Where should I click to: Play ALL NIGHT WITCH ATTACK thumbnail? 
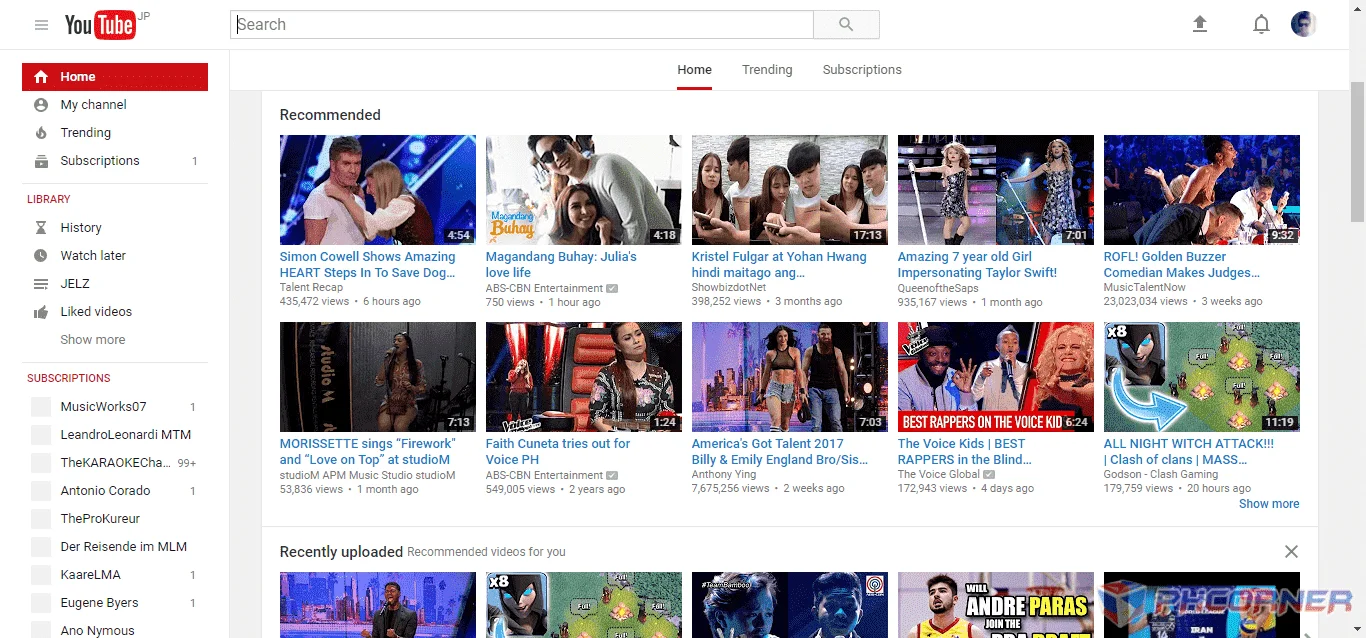coord(1202,377)
